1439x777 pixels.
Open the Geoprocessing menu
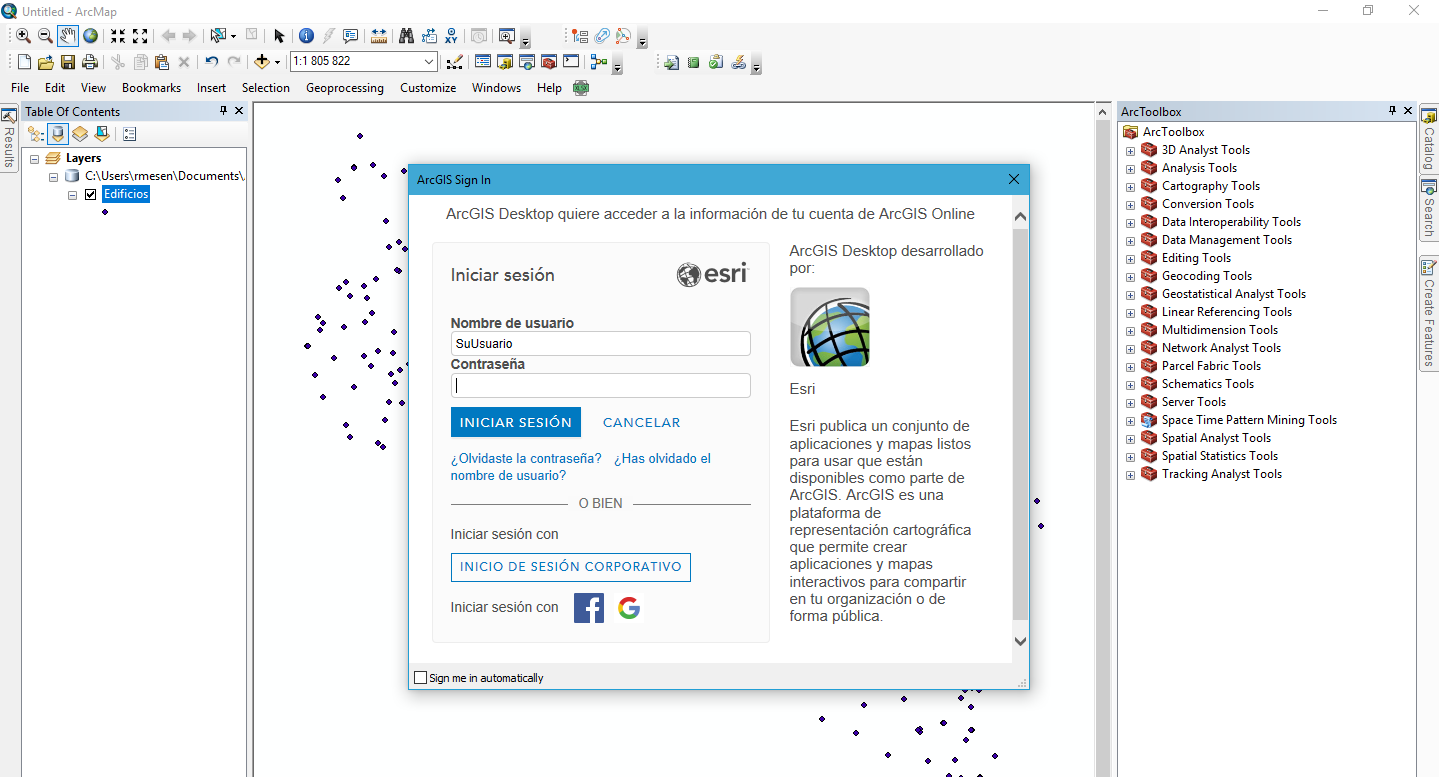point(345,88)
